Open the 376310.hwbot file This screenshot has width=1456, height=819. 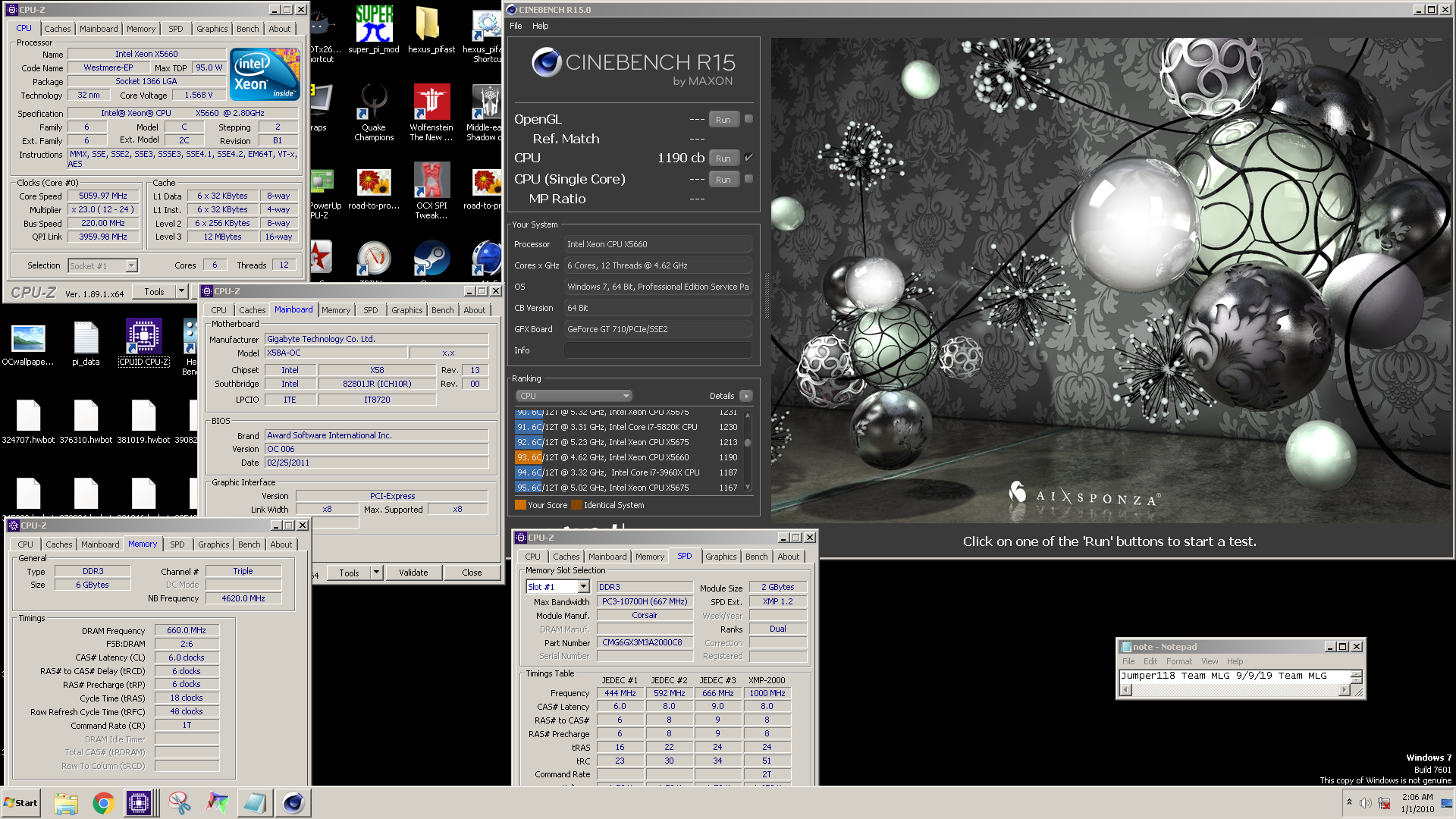(x=86, y=422)
